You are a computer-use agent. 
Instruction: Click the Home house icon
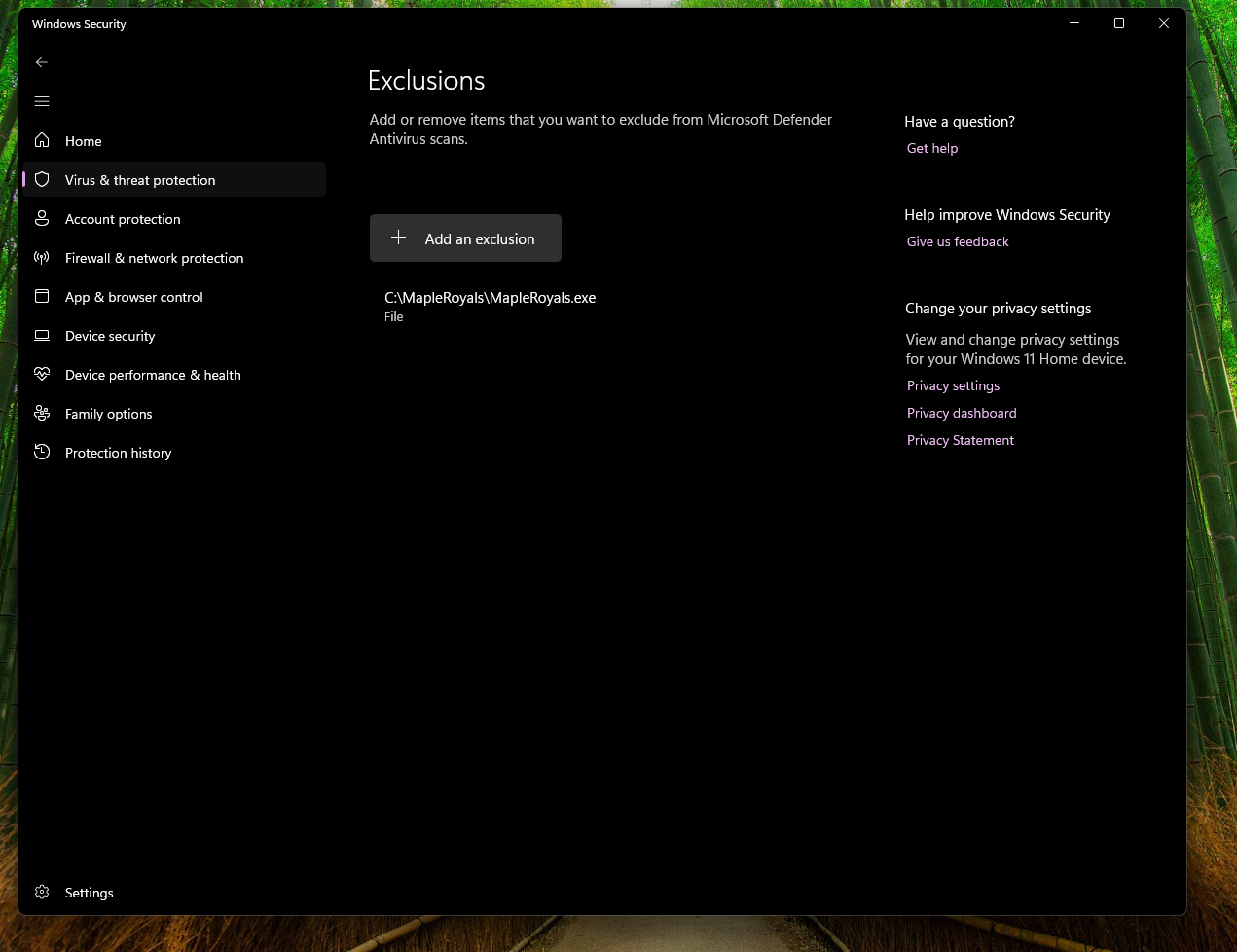[x=42, y=140]
